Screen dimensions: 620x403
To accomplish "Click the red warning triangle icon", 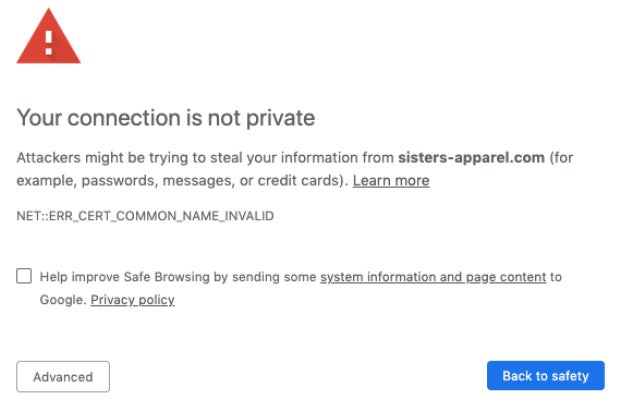I will click(x=48, y=37).
